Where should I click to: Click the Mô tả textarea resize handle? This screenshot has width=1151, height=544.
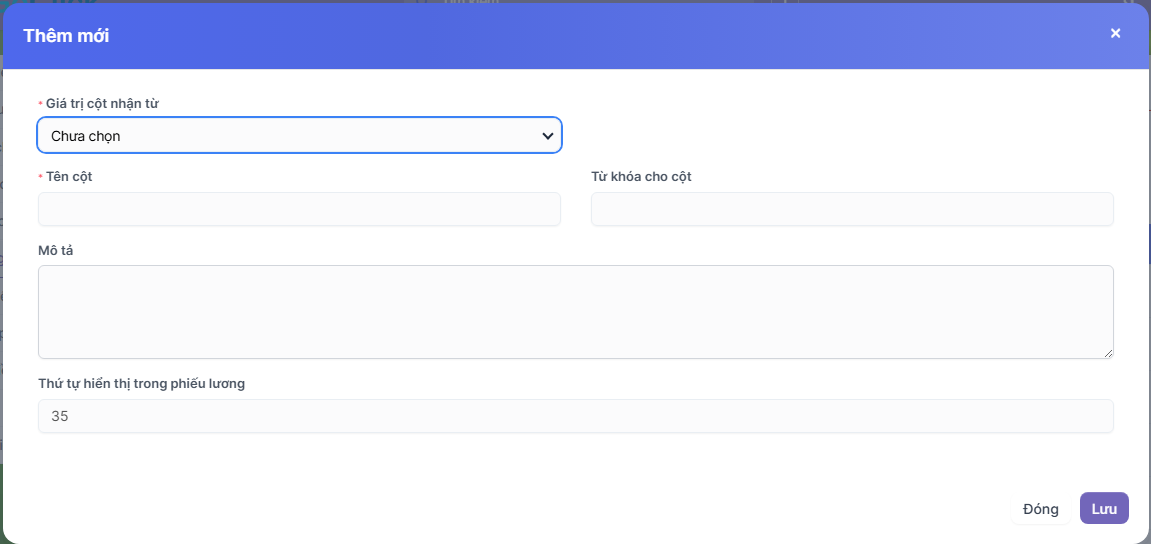click(x=1108, y=353)
